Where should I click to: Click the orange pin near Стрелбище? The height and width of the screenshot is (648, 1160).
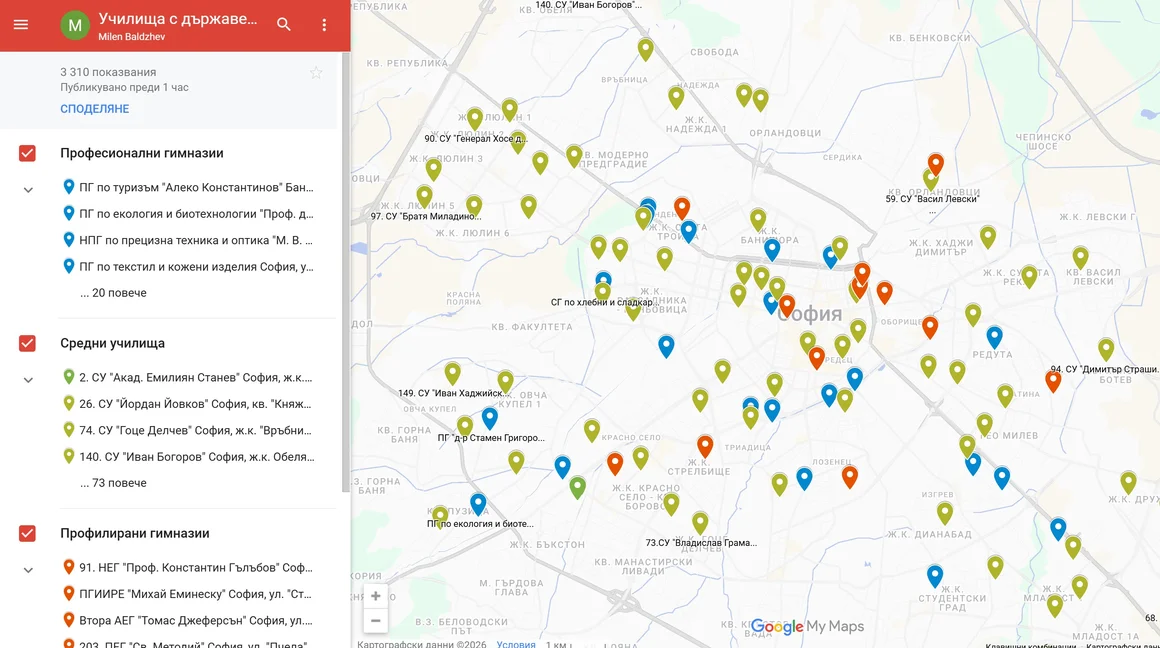(705, 445)
